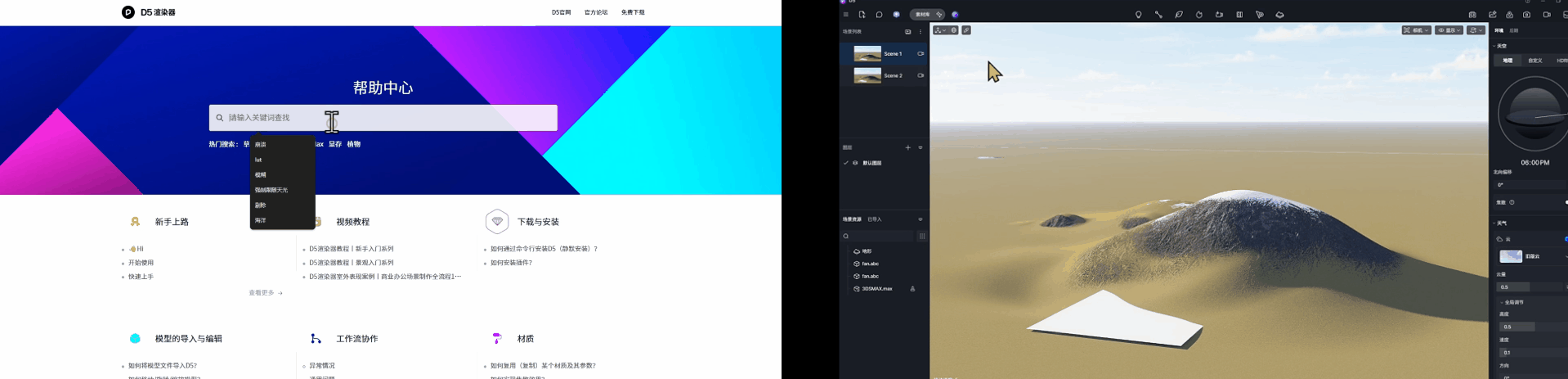
Task: Click the D5 渲染器 logo
Action: 149,12
